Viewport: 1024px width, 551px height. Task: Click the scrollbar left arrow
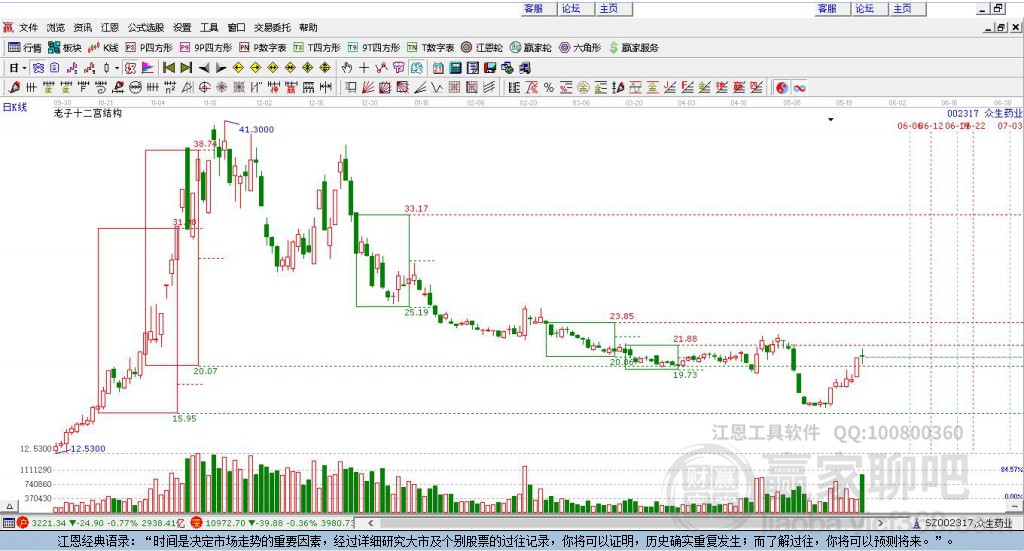371,523
